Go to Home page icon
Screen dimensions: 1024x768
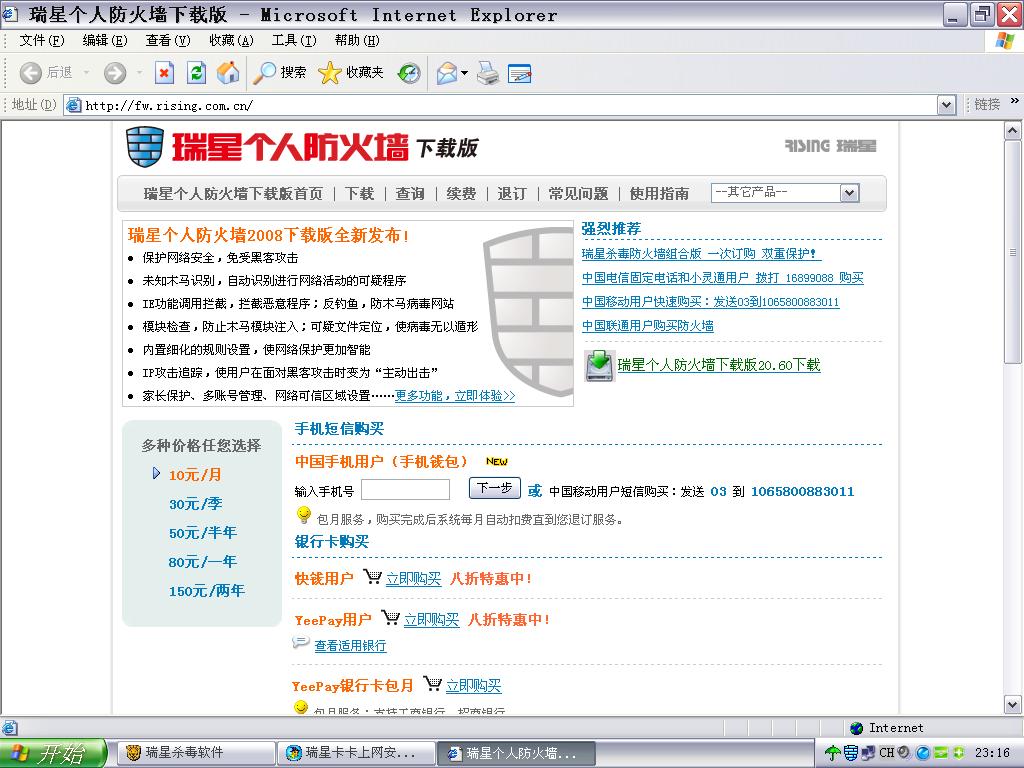click(x=227, y=72)
